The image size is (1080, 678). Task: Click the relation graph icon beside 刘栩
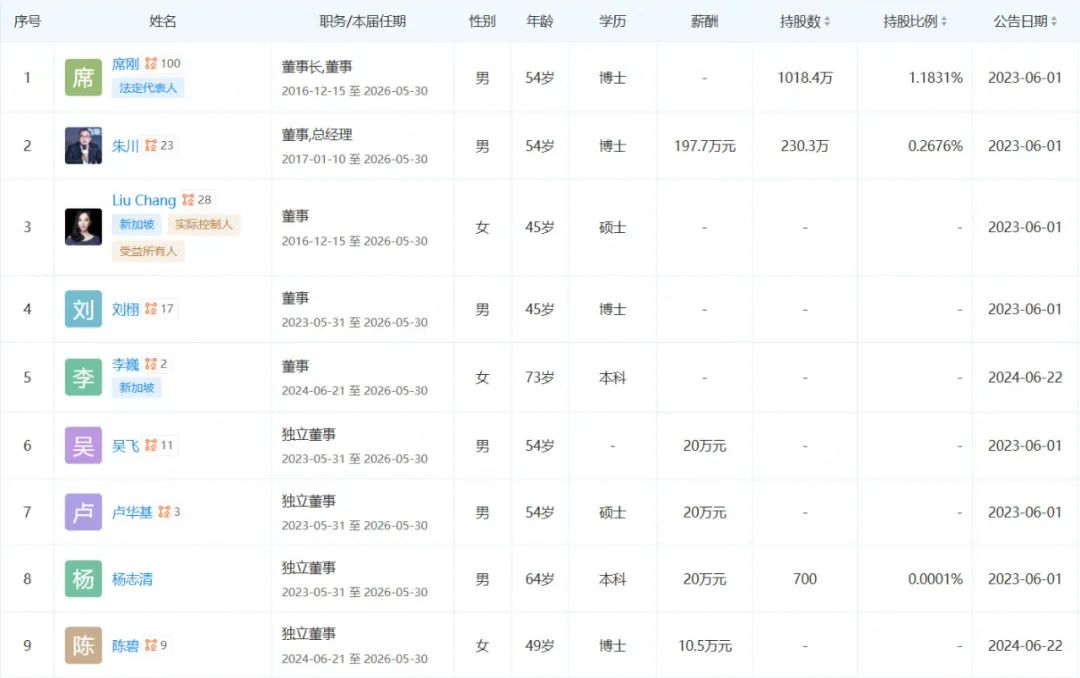coord(151,309)
